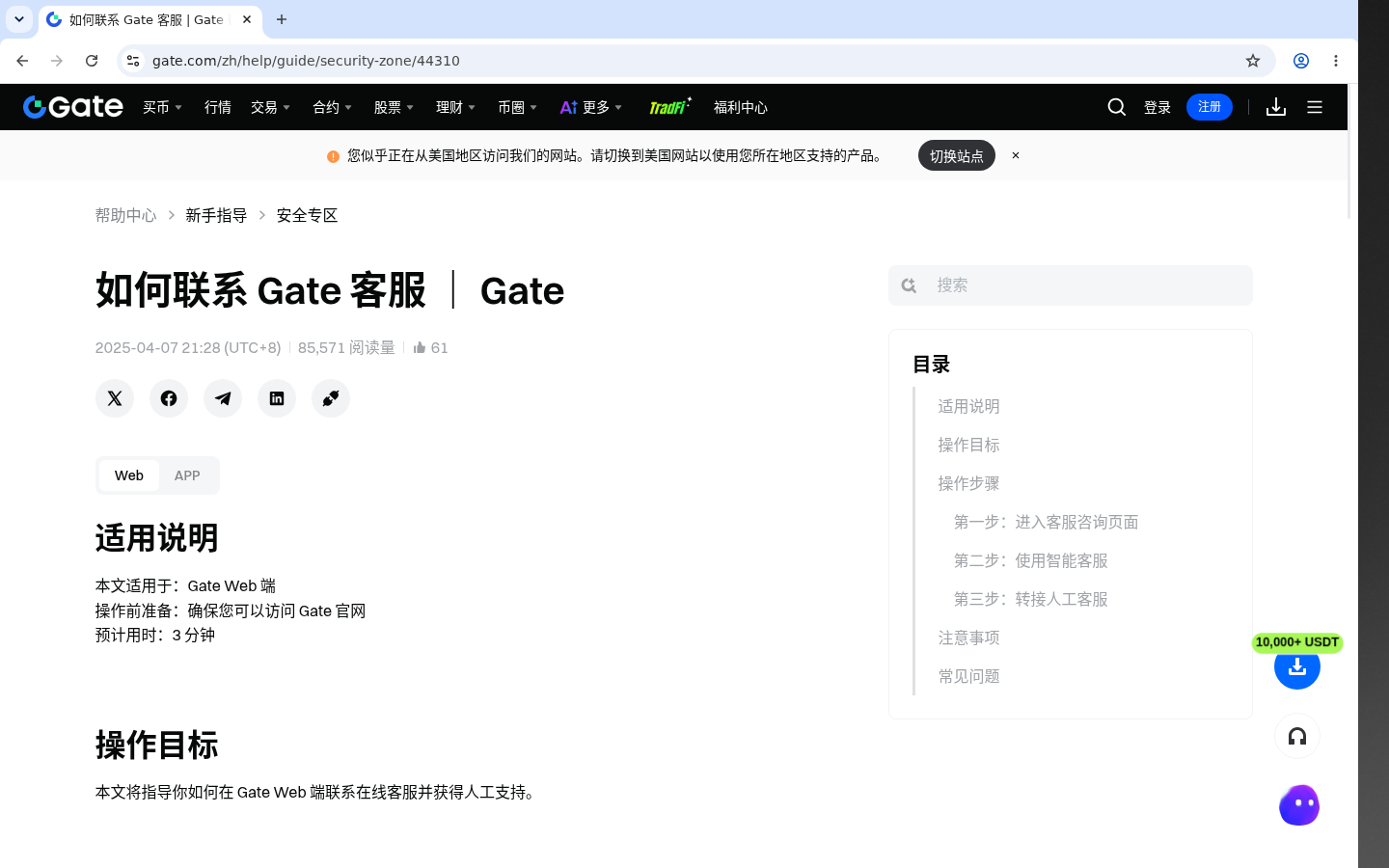Open the hamburger menu icon
This screenshot has width=1389, height=868.
point(1315,107)
